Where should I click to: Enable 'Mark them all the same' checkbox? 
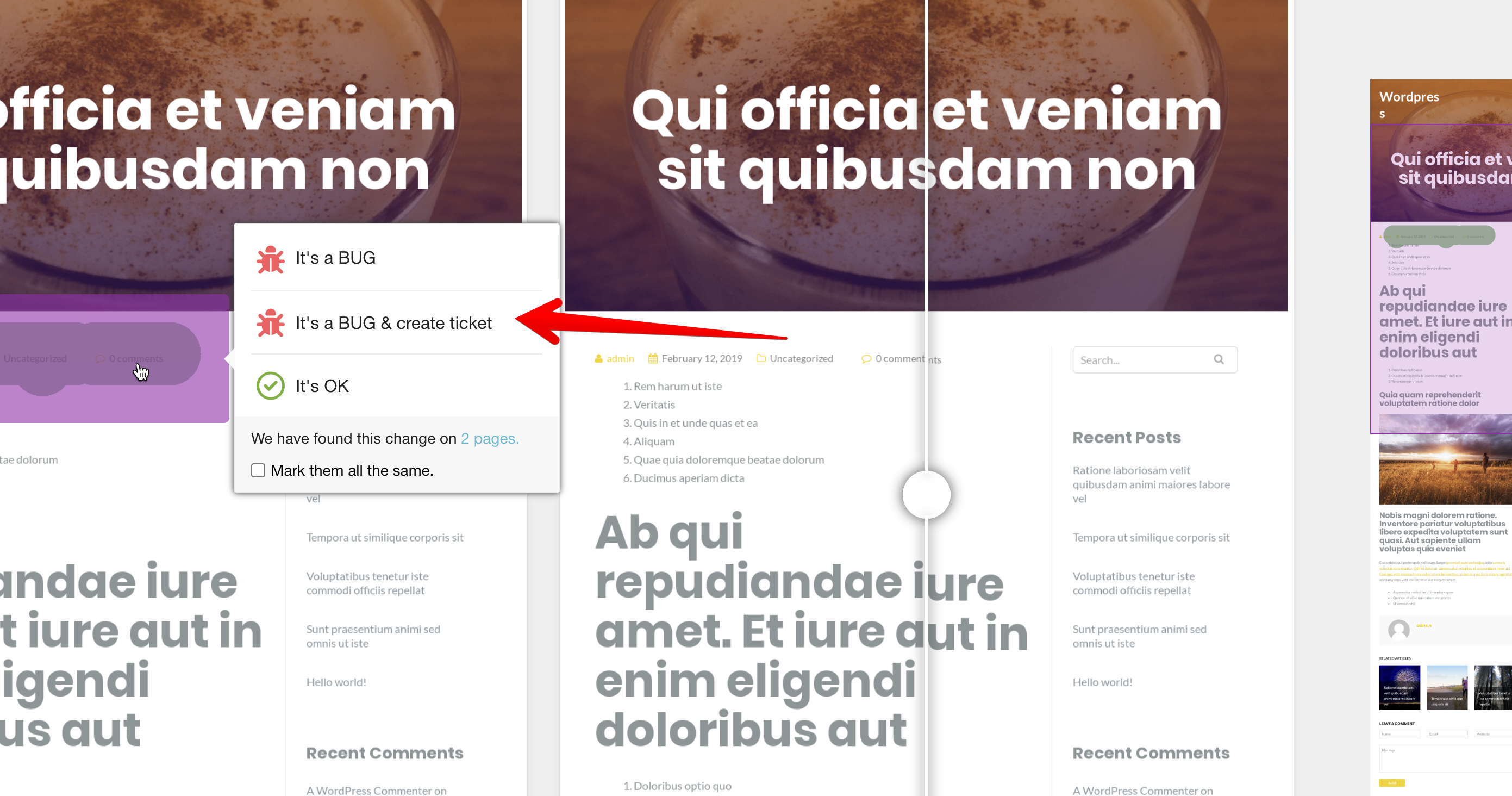258,470
